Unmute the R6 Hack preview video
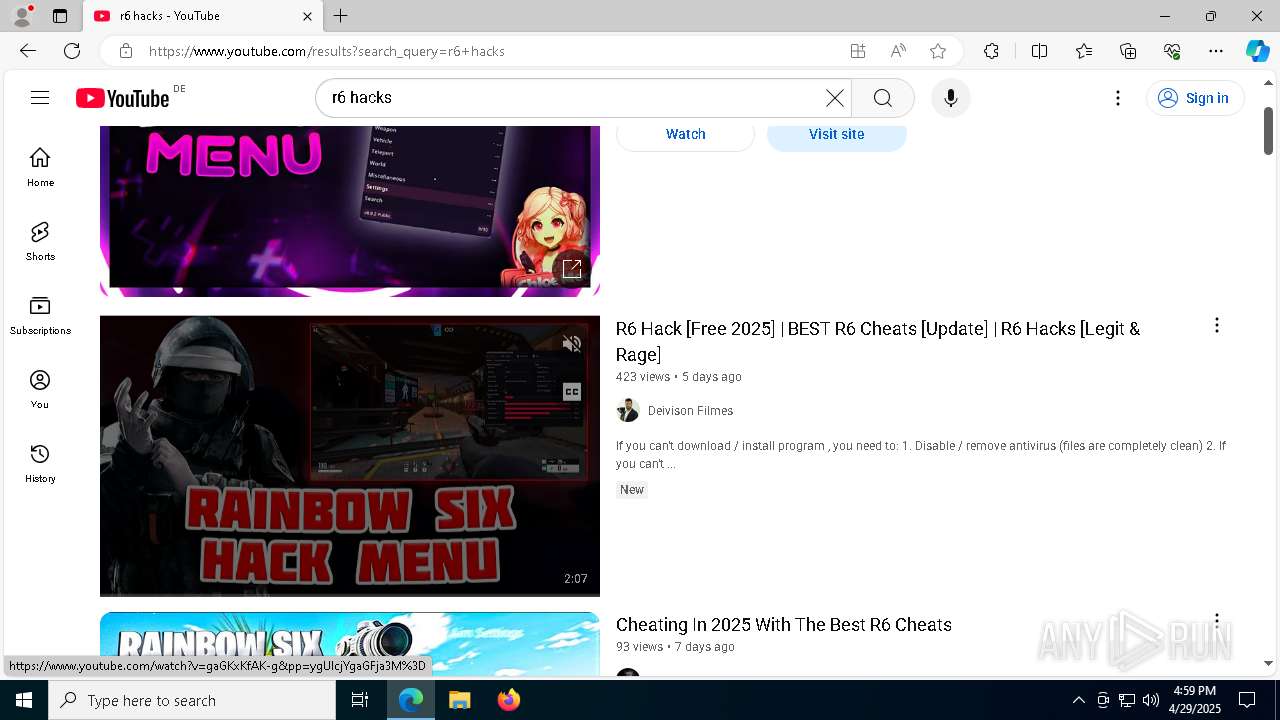The width and height of the screenshot is (1280, 720). pyautogui.click(x=572, y=344)
